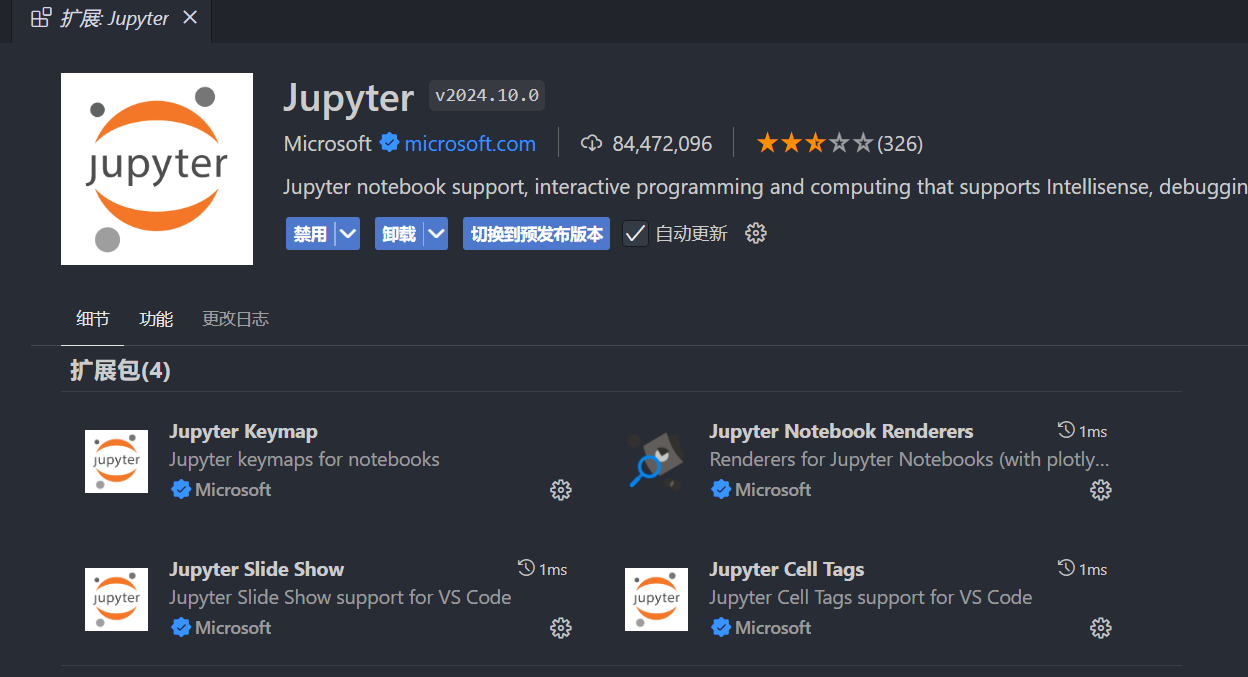
Task: Click the large Jupyter extension logo
Action: 157,169
